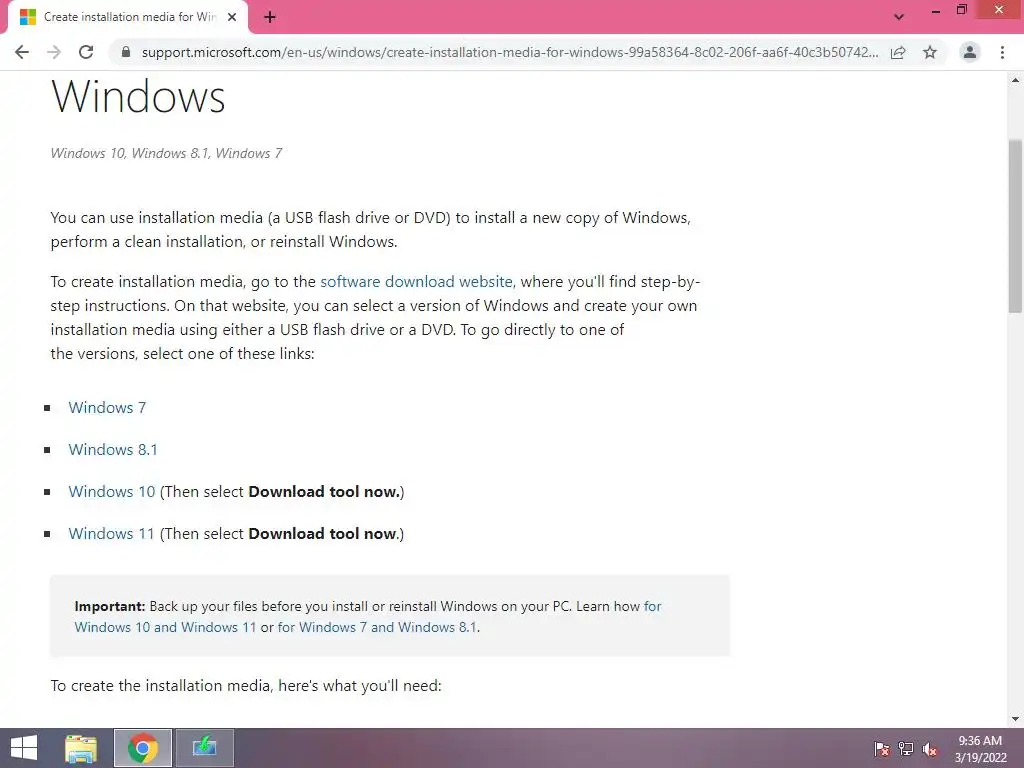Open backup link for Windows 10 and 11

165,627
